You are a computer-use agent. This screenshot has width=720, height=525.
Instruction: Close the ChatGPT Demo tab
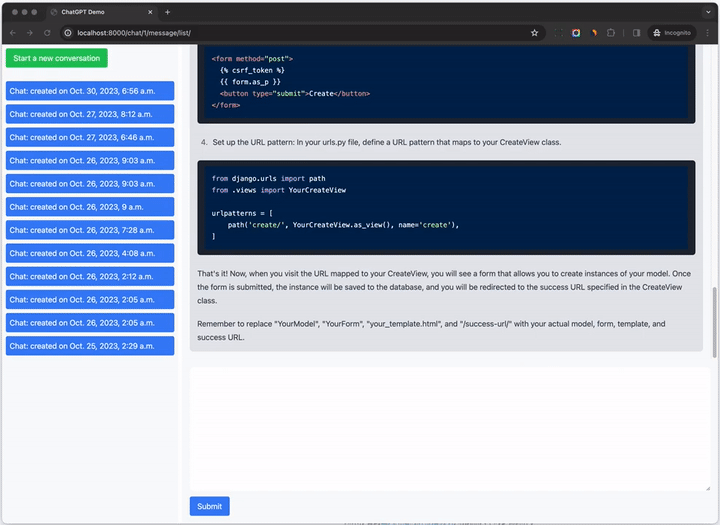[x=150, y=12]
